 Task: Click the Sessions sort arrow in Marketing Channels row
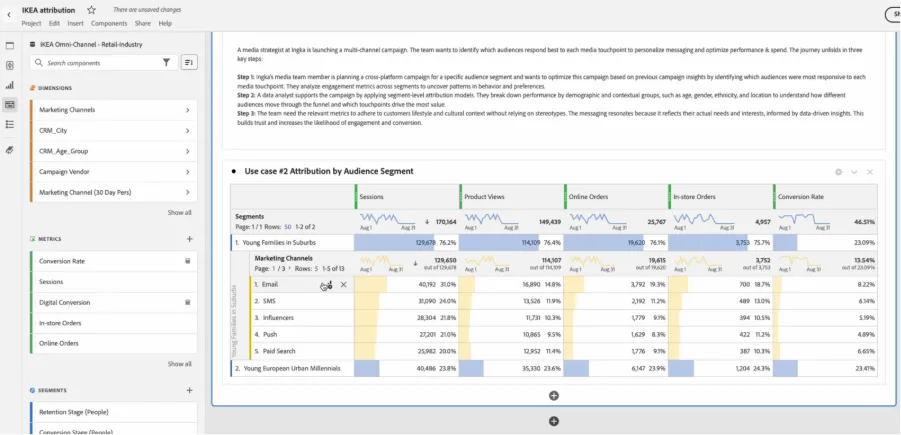[x=415, y=263]
